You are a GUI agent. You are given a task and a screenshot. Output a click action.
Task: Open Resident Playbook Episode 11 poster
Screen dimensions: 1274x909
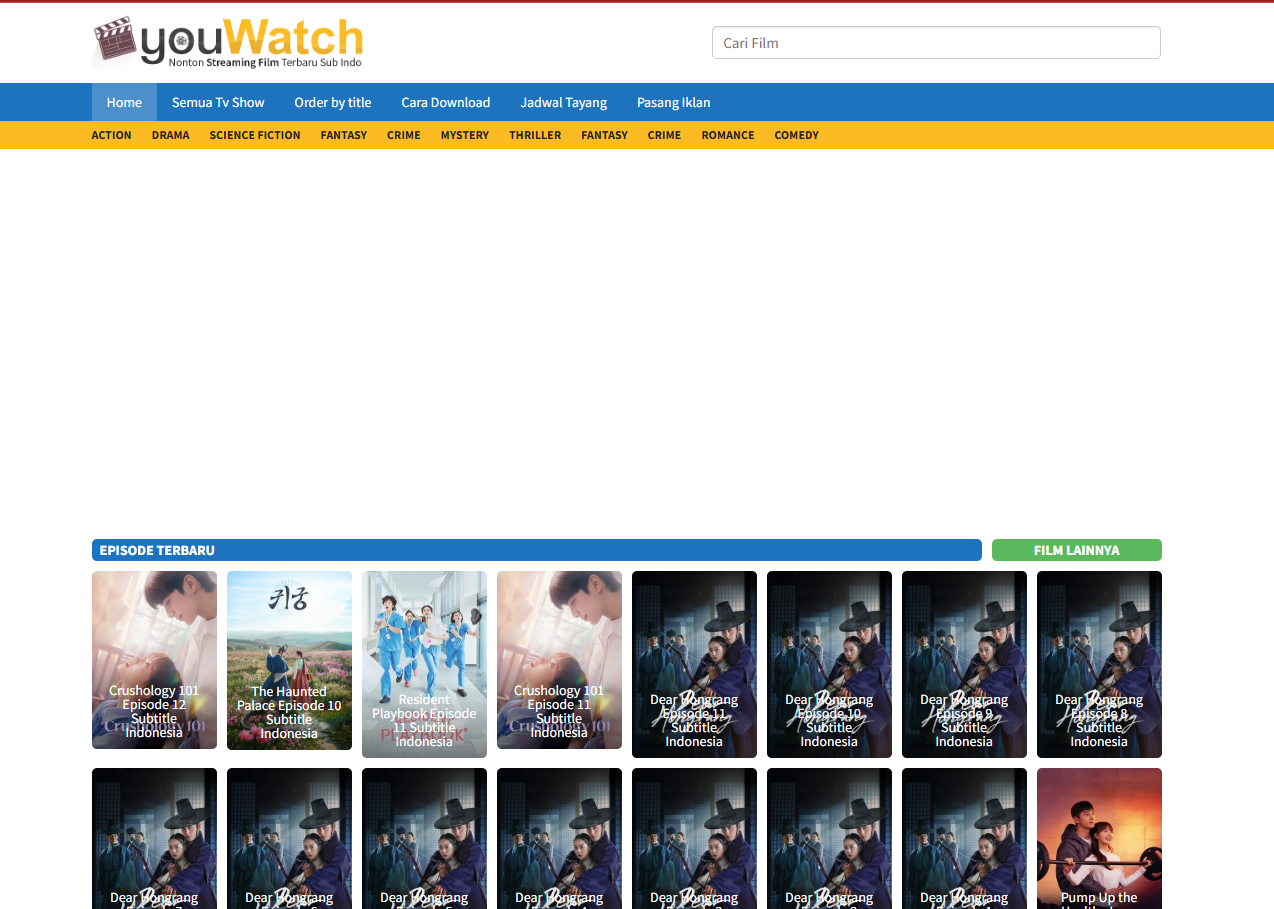(x=424, y=664)
